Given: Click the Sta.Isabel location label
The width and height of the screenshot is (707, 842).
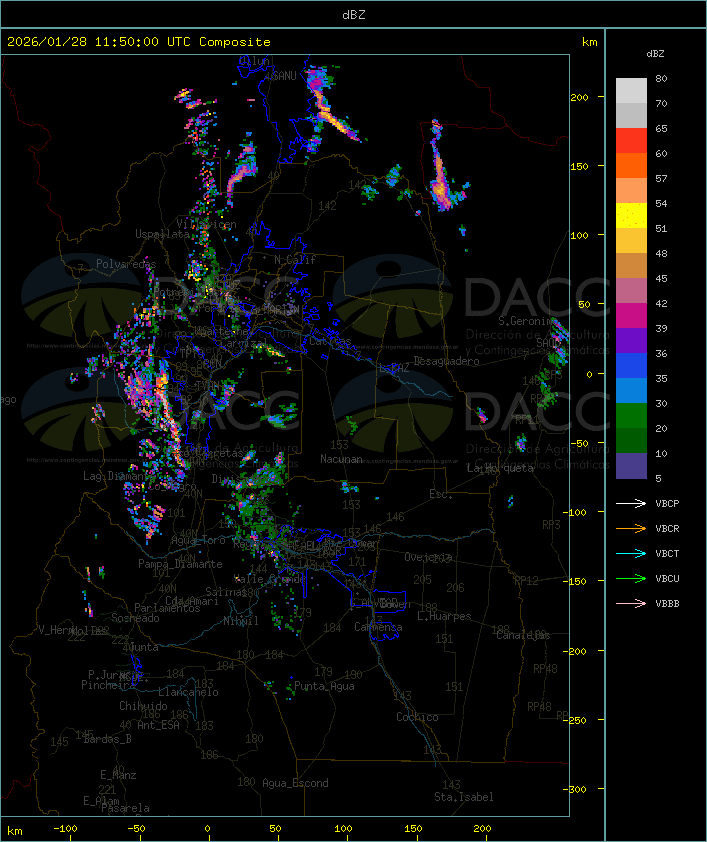Looking at the screenshot, I should coord(463,797).
